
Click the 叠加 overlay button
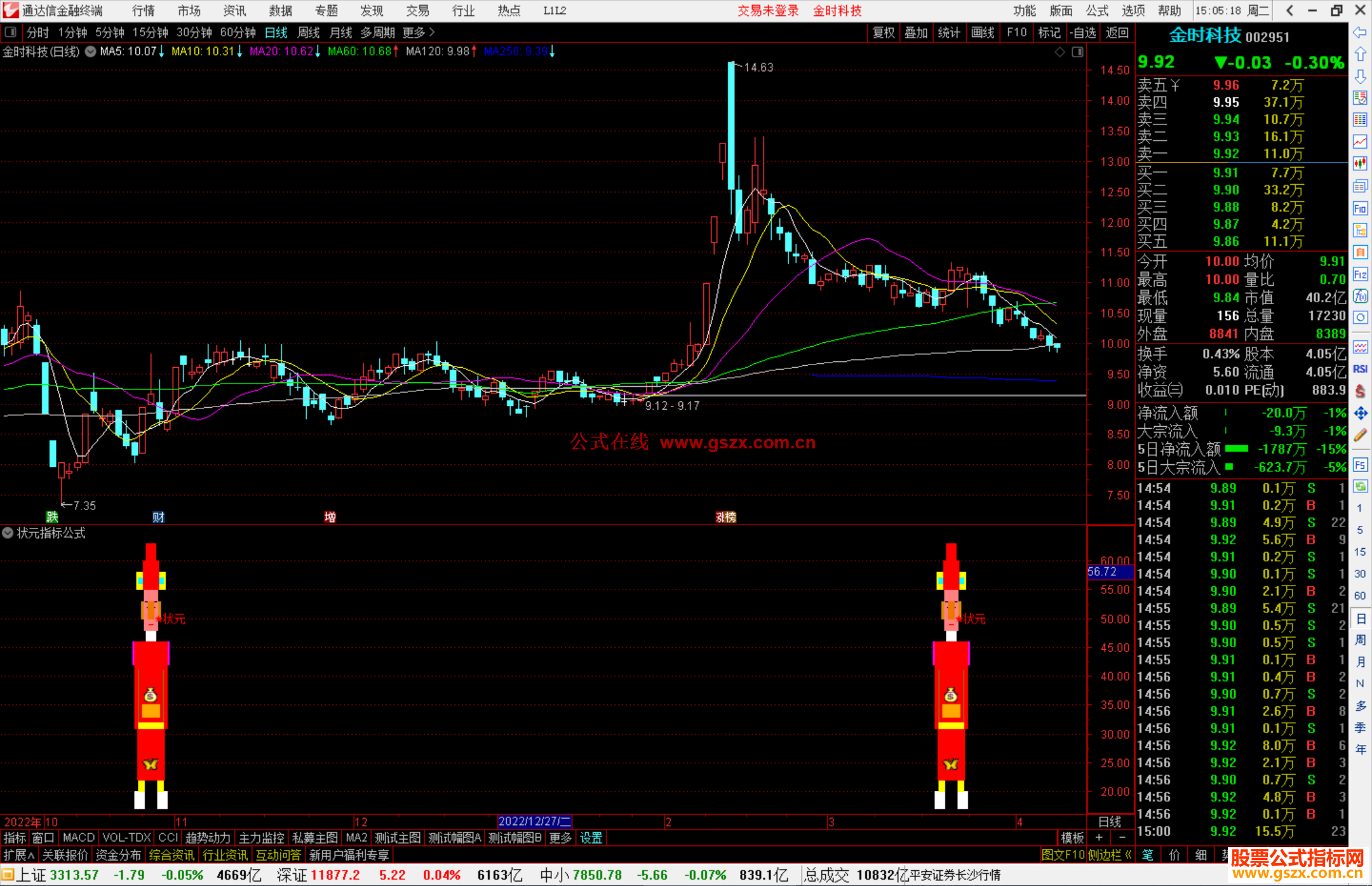[x=916, y=32]
